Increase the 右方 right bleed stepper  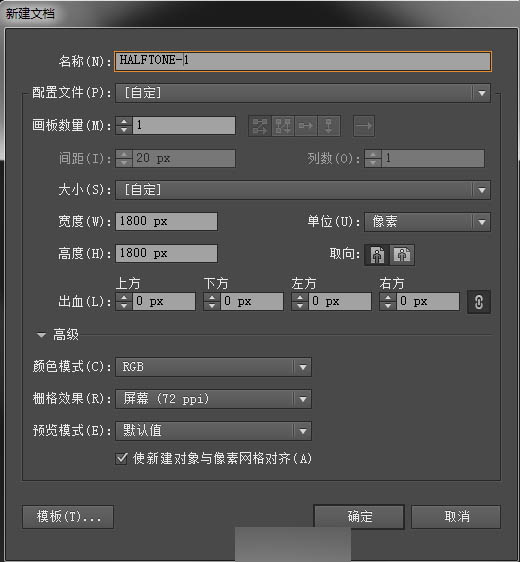point(388,297)
